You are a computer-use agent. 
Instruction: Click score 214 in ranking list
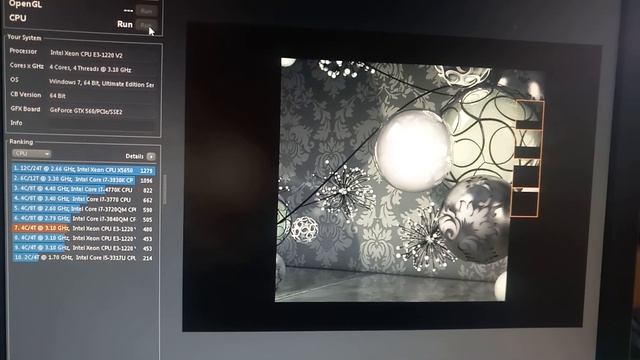tap(148, 258)
